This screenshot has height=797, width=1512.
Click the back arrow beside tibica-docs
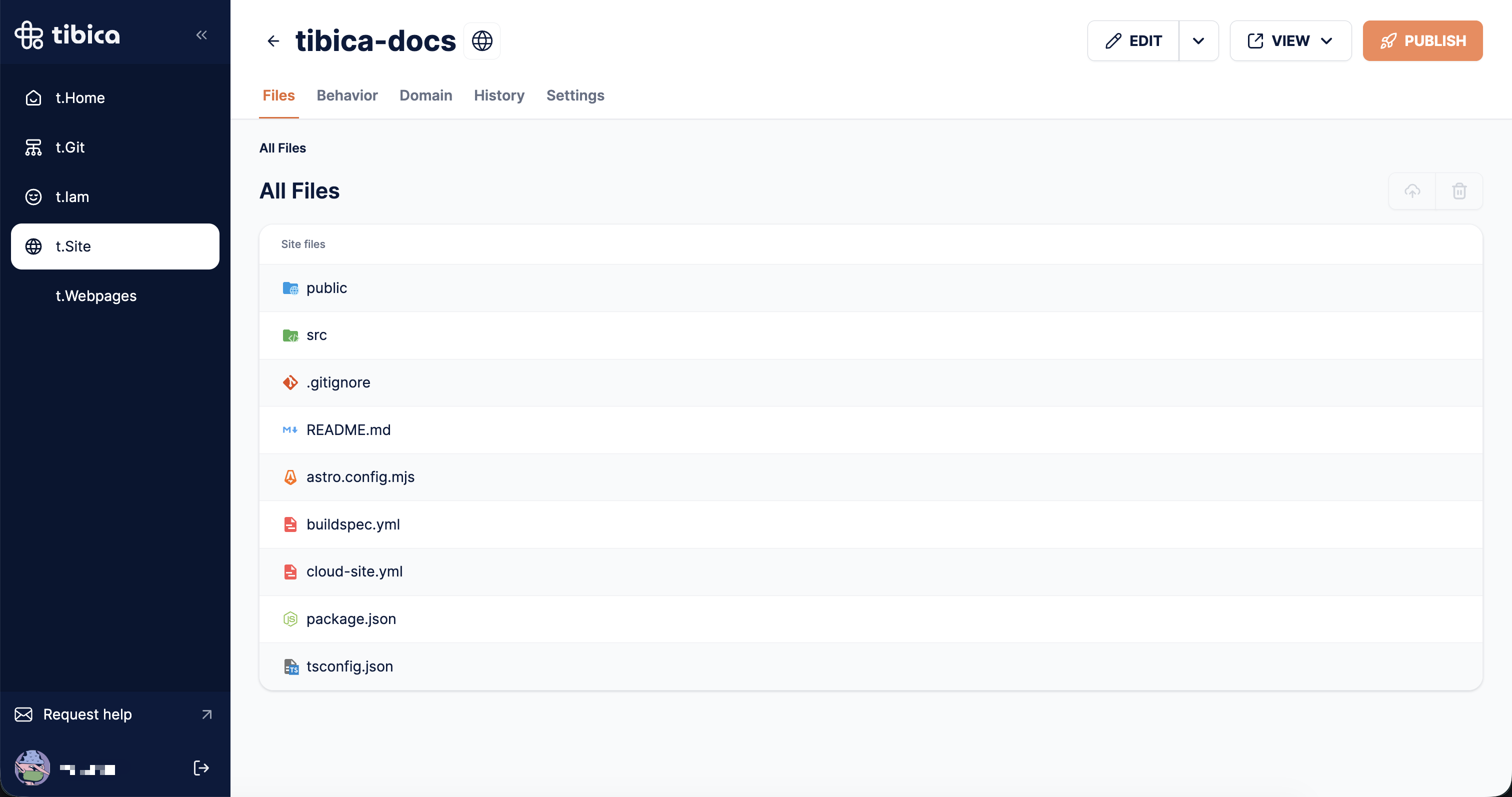coord(273,41)
